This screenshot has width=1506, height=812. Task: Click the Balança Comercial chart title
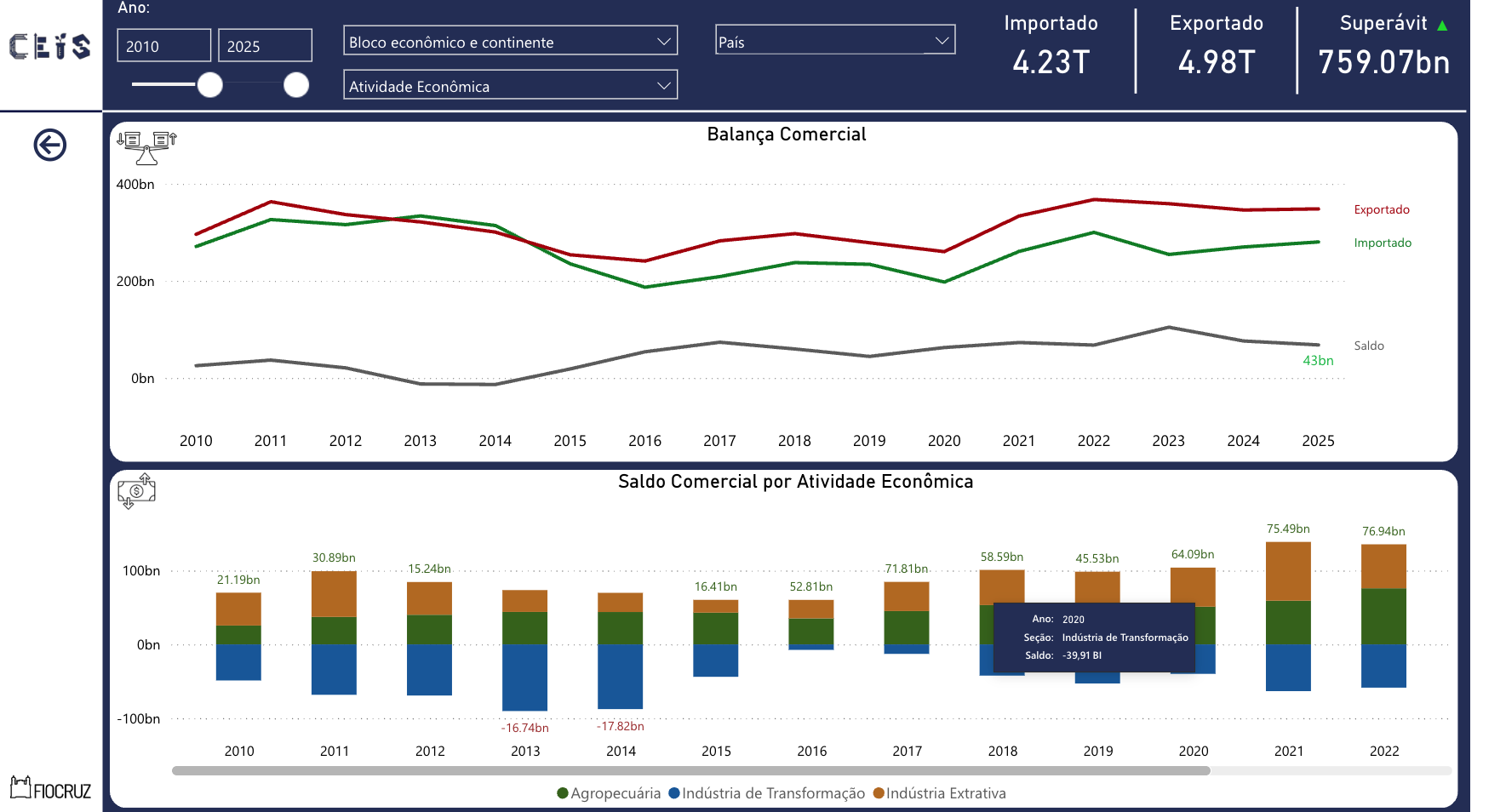(787, 134)
